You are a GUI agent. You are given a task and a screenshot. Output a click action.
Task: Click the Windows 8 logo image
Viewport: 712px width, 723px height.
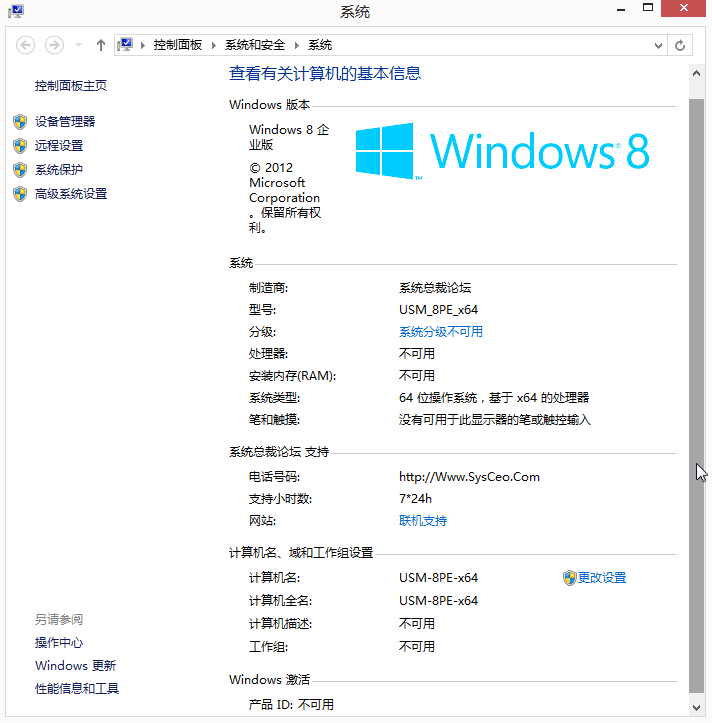coord(503,151)
